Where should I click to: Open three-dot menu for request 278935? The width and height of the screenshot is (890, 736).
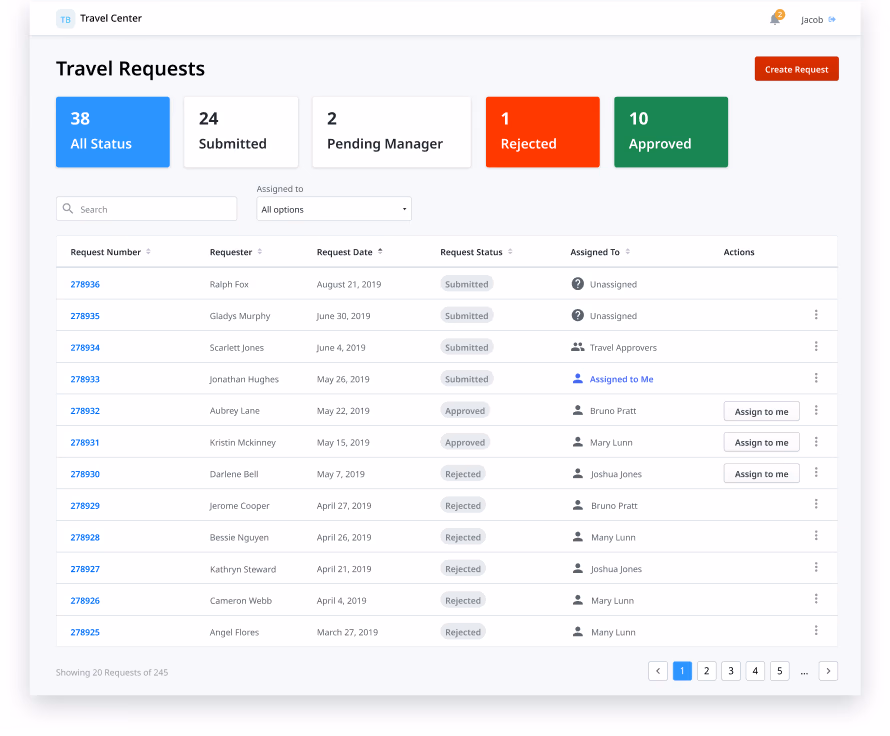pos(816,315)
